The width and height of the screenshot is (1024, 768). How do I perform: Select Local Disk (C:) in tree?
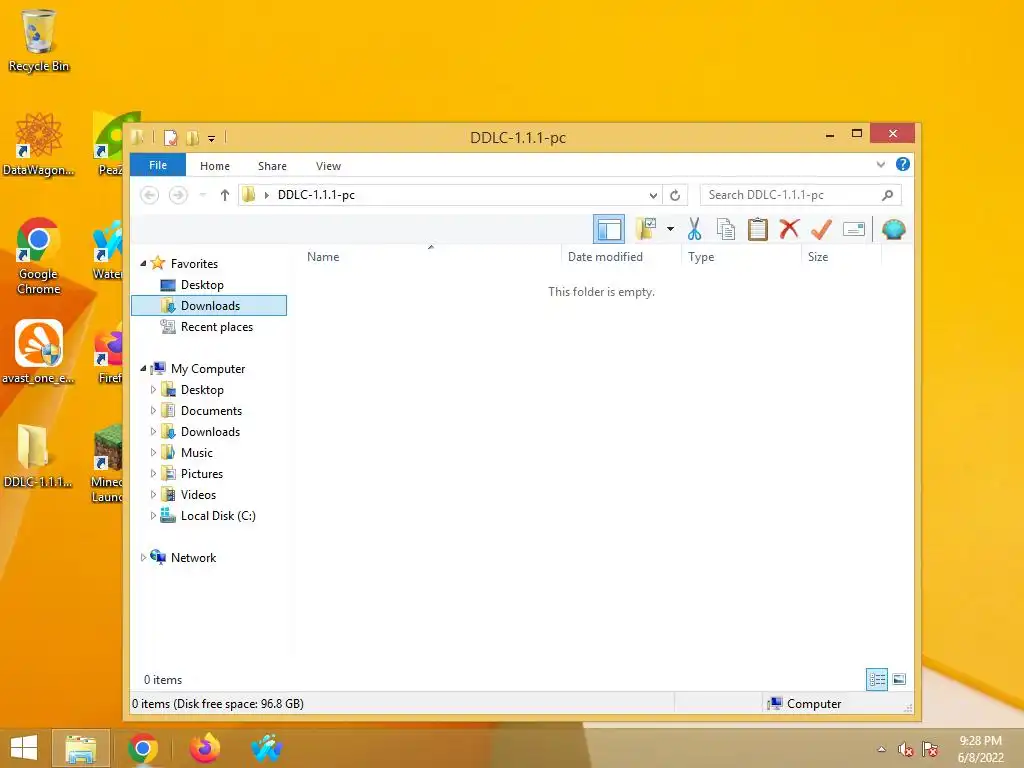coord(218,516)
